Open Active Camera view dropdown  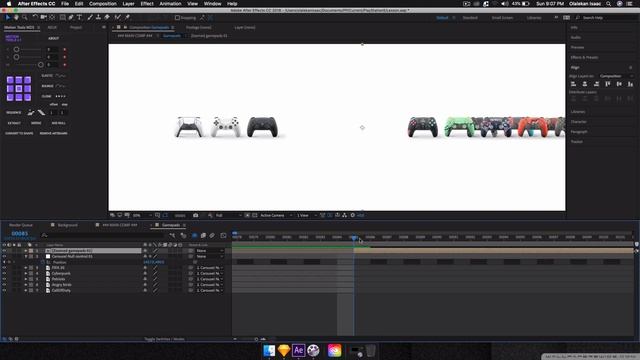tap(276, 215)
